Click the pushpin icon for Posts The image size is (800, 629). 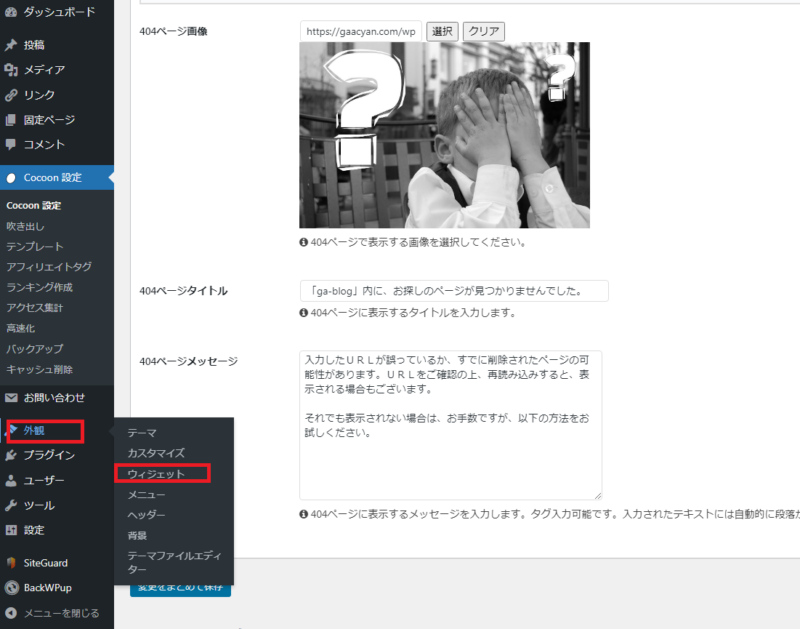[x=11, y=45]
